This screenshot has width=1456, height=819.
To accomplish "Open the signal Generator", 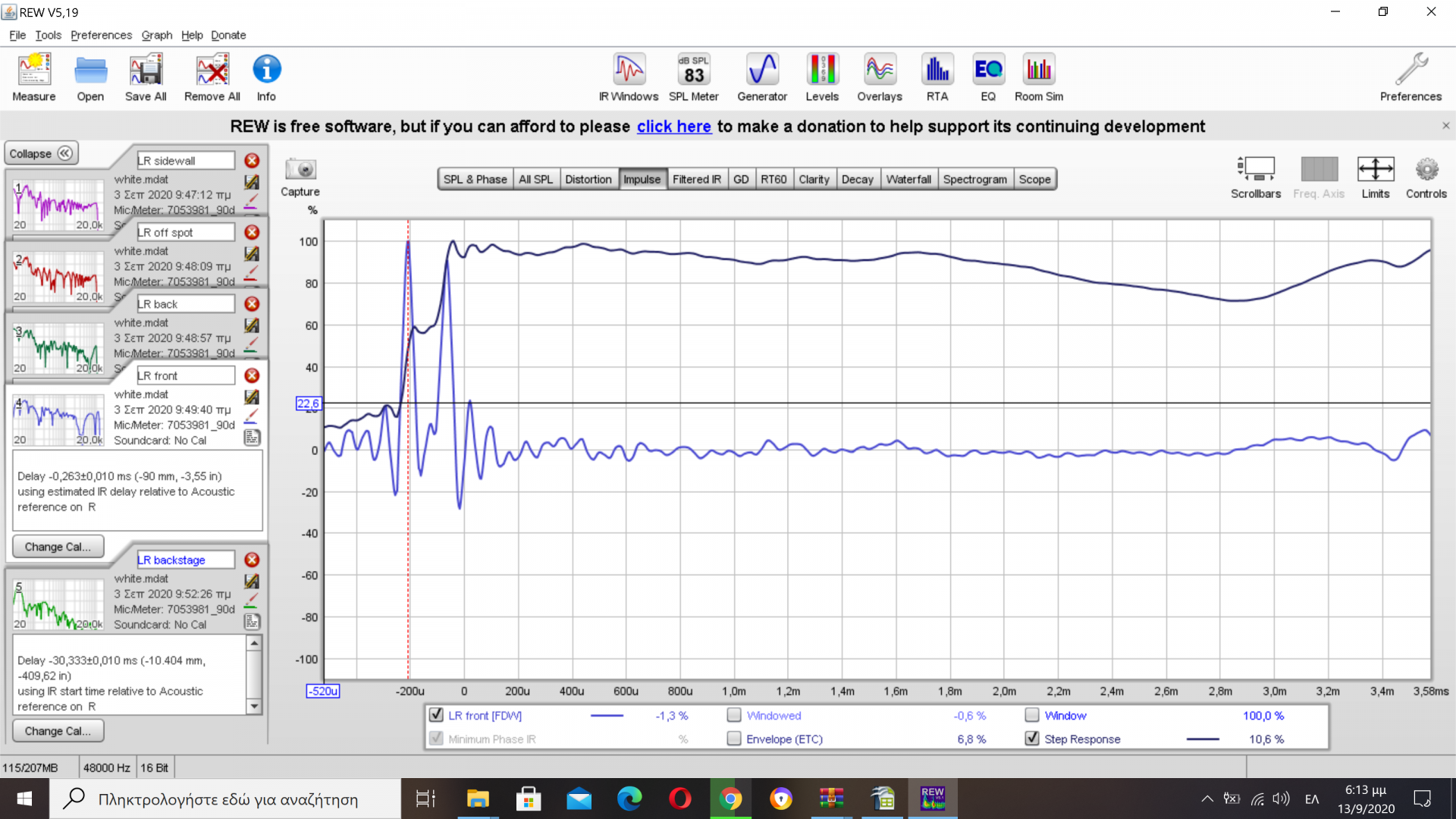I will pos(762,77).
